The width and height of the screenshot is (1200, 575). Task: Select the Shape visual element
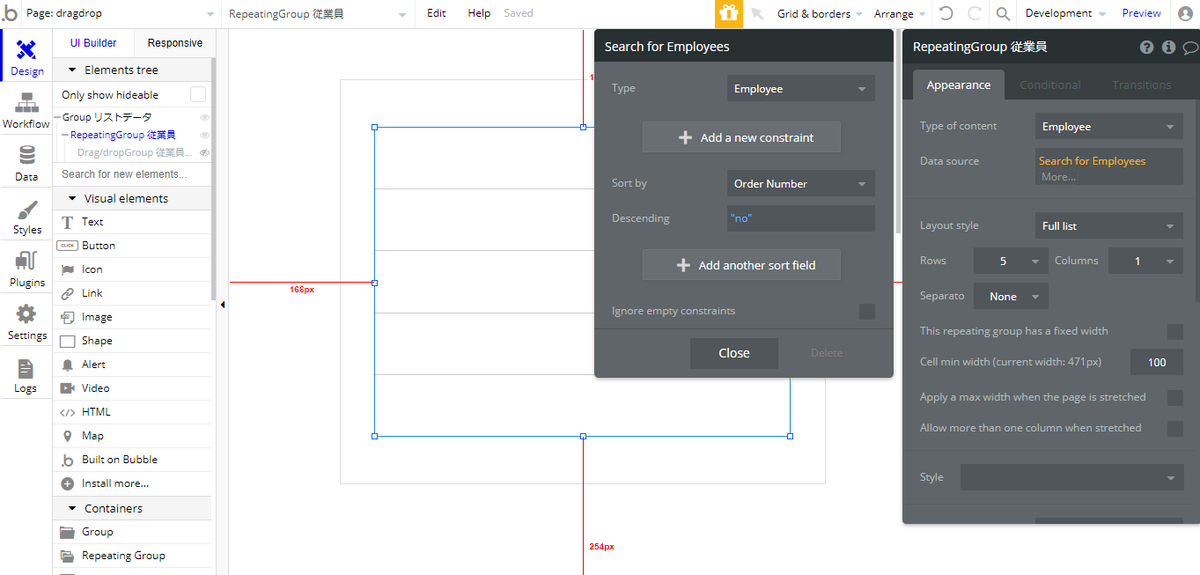tap(134, 341)
